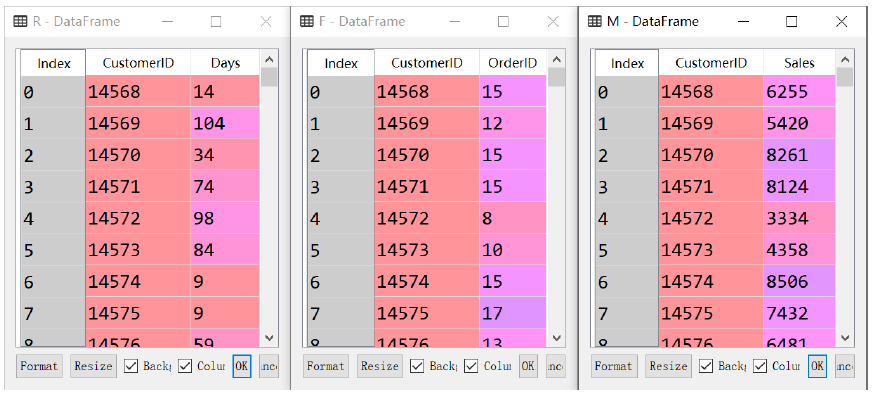The width and height of the screenshot is (875, 399).
Task: Click the table icon of F - DataFrame window
Action: 307,21
